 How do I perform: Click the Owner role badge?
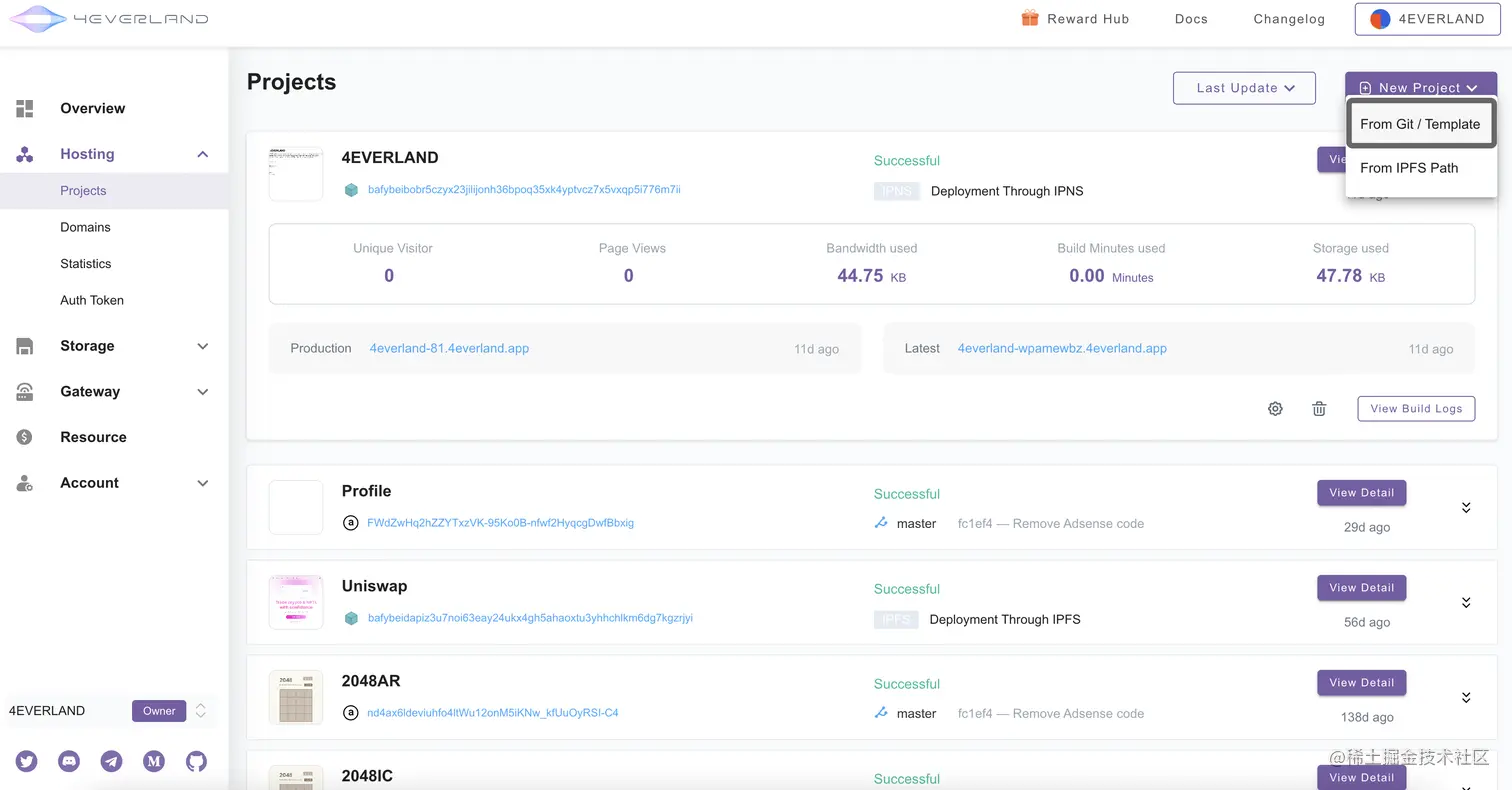pyautogui.click(x=159, y=711)
